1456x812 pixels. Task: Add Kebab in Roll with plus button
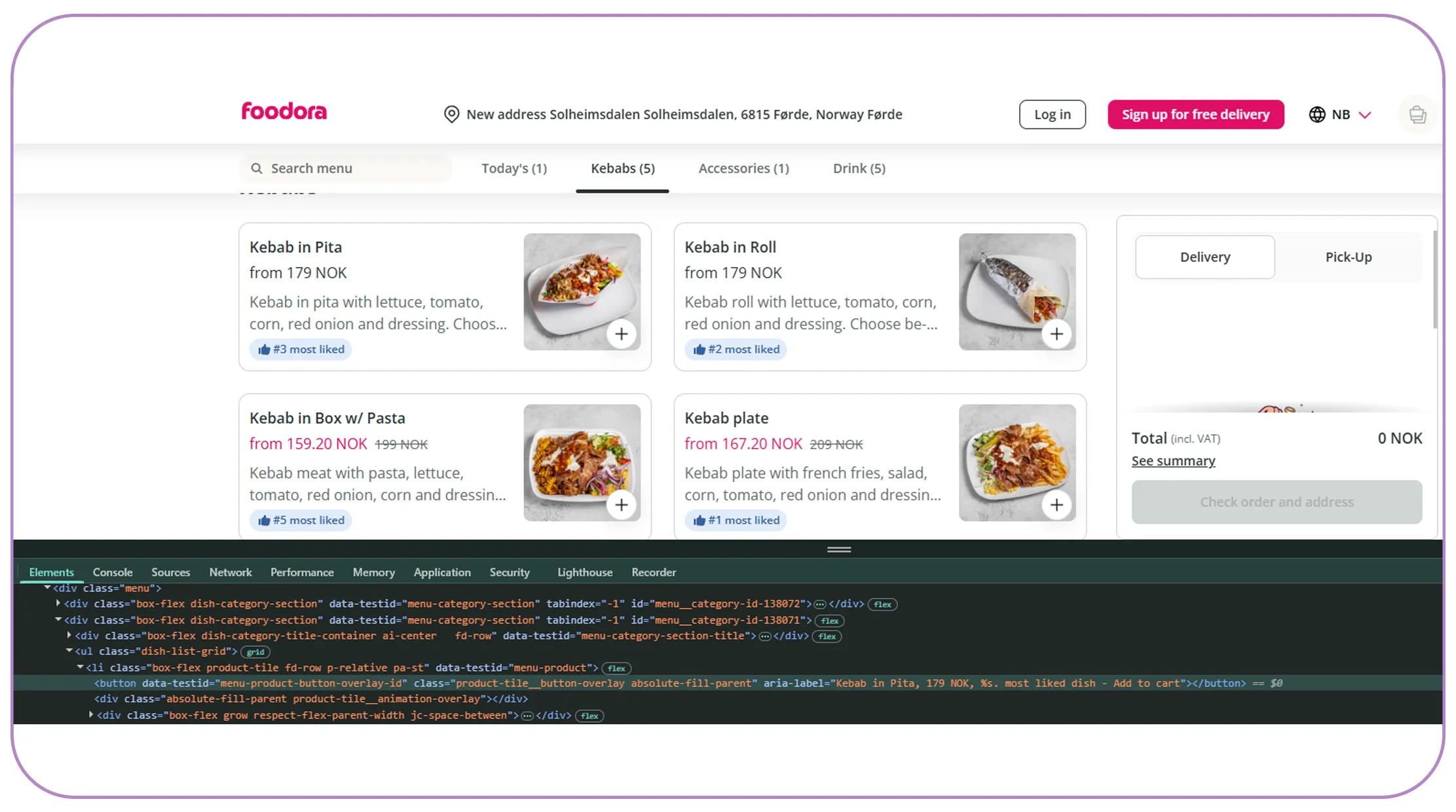point(1056,334)
